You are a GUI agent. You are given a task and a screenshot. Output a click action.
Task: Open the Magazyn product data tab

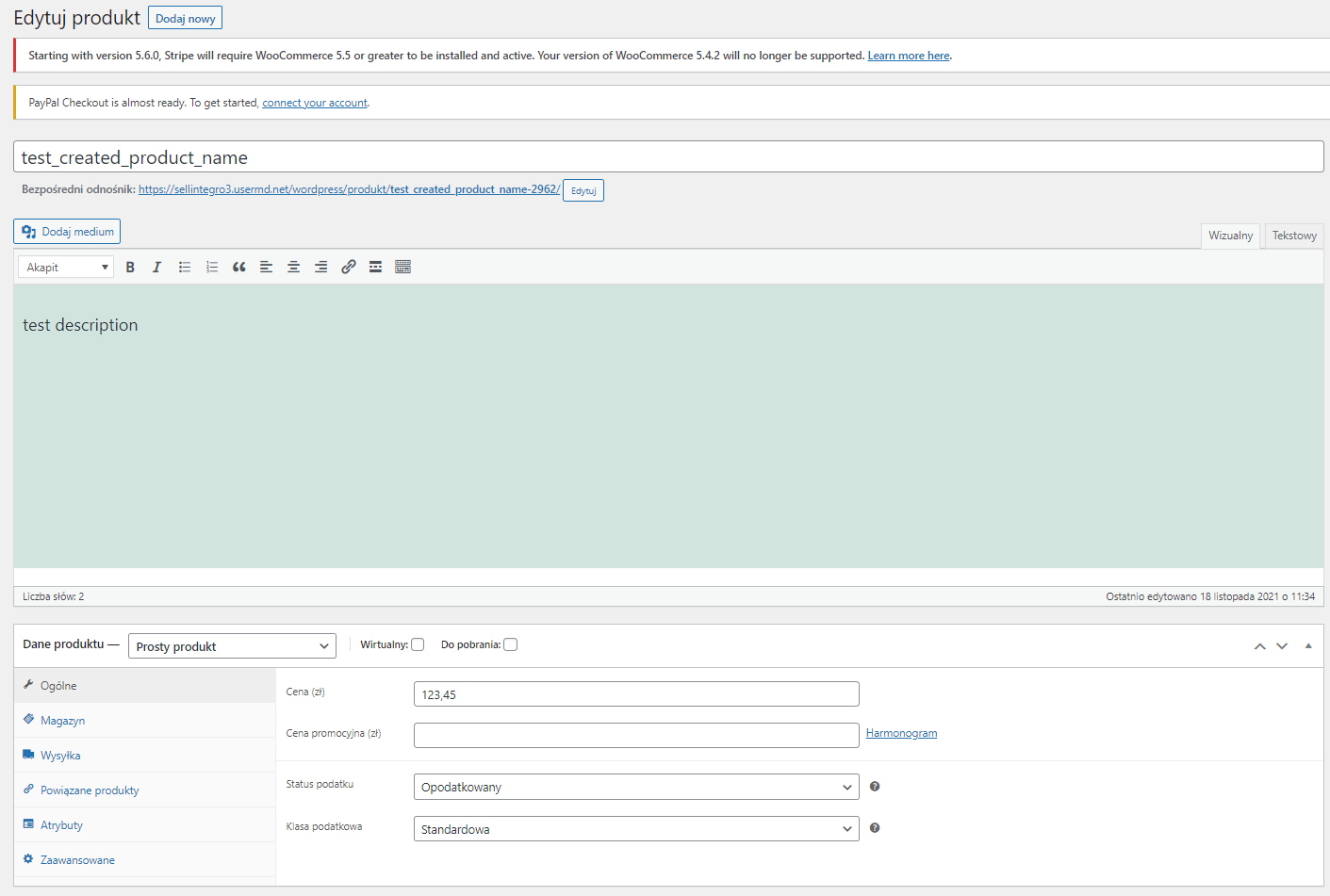coord(145,721)
